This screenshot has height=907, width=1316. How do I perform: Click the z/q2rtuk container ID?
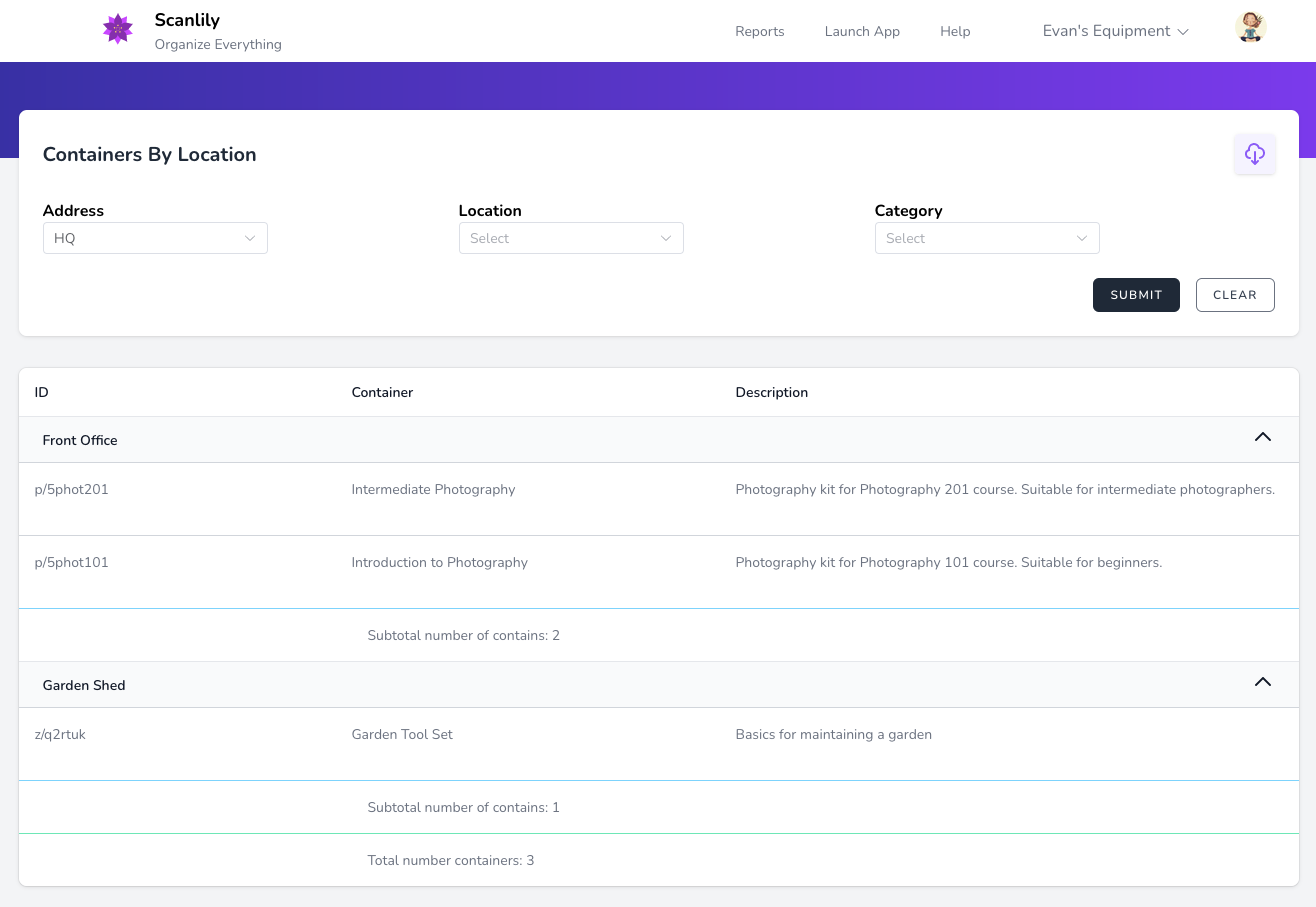click(60, 734)
